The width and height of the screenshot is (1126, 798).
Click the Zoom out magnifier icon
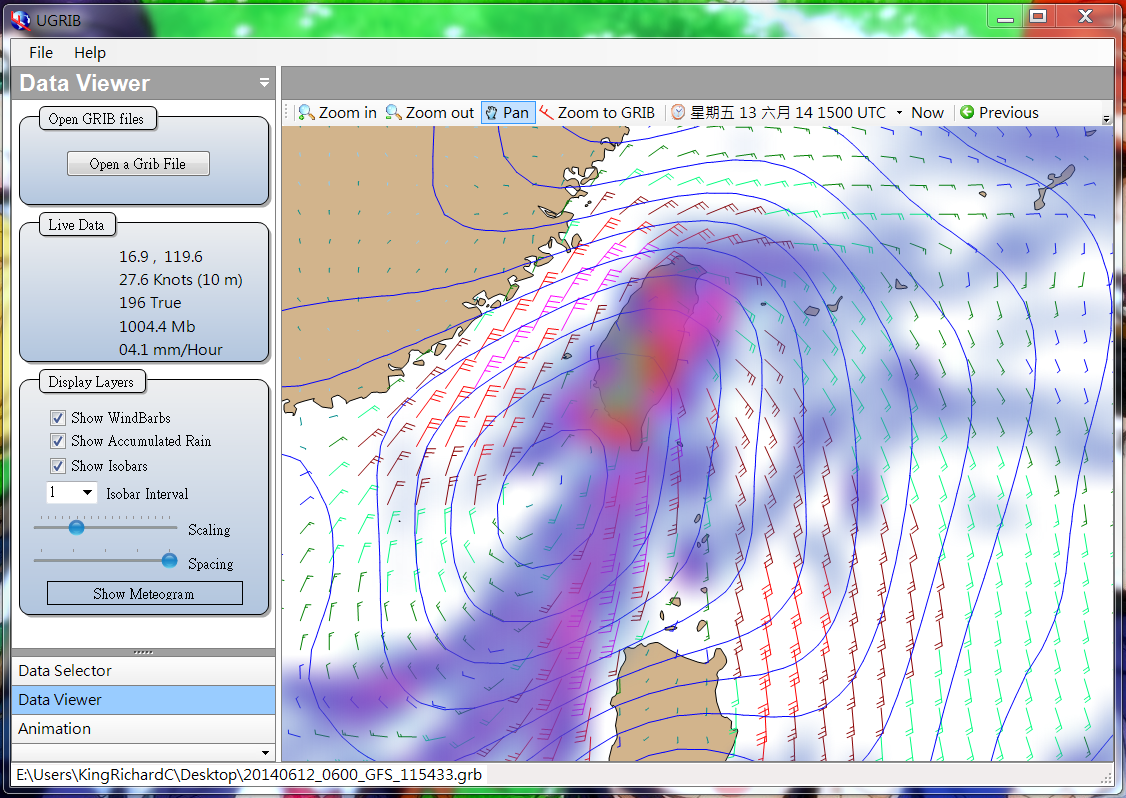(x=394, y=113)
